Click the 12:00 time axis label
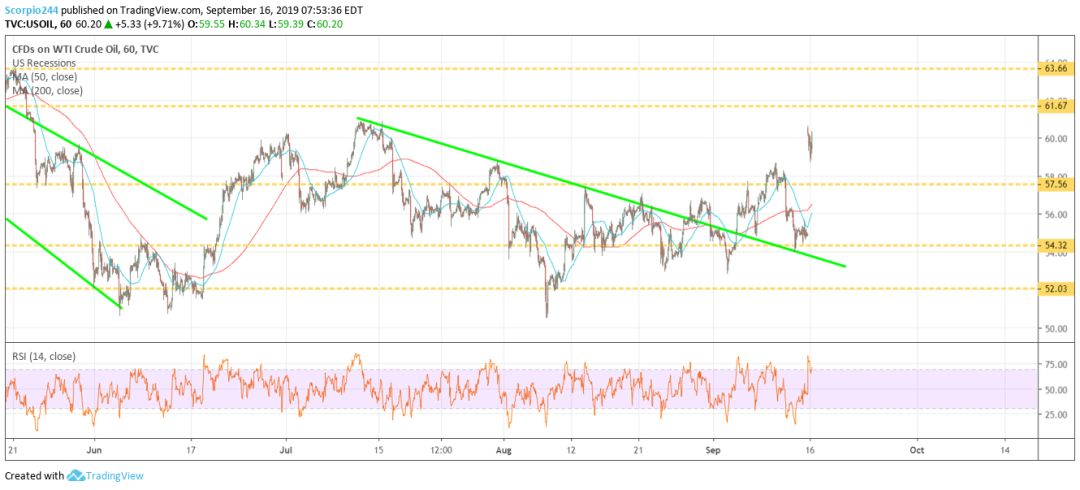Image resolution: width=1080 pixels, height=490 pixels. tap(440, 448)
